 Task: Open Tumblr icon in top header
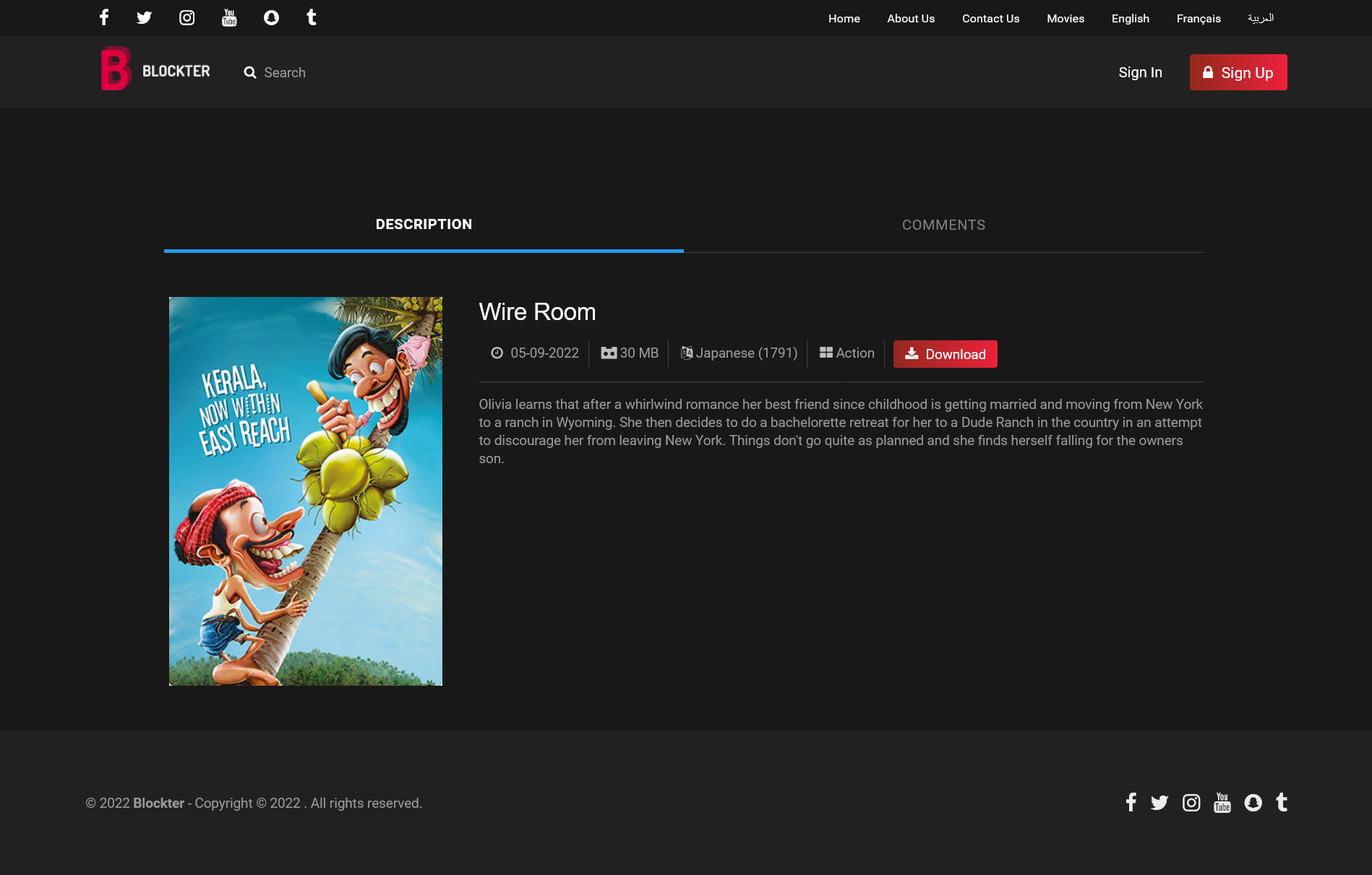click(x=312, y=17)
